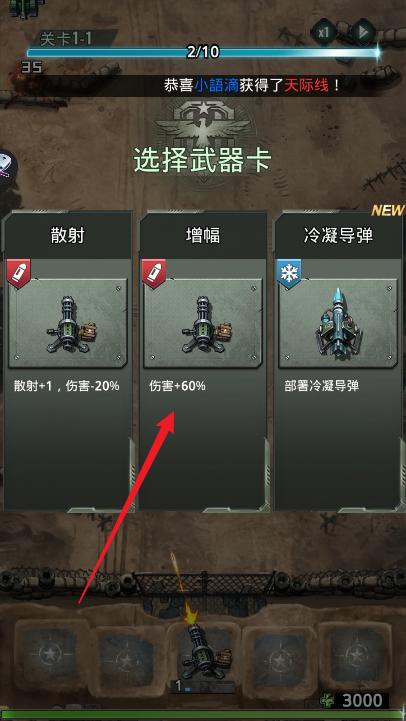Click the 伤害+60% description text
This screenshot has height=721, width=406.
point(177,386)
